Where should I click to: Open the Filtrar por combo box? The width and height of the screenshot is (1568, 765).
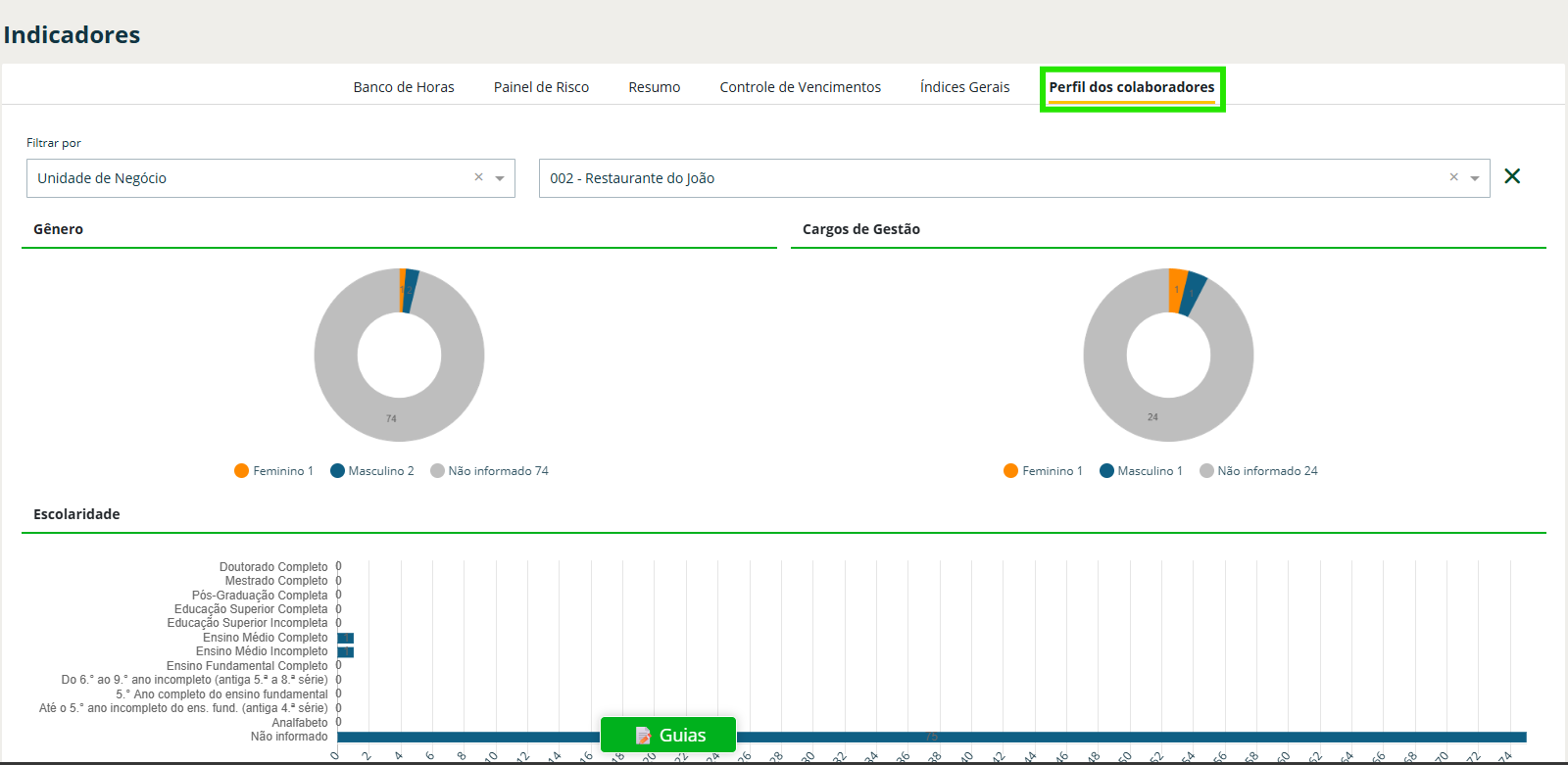(x=250, y=178)
